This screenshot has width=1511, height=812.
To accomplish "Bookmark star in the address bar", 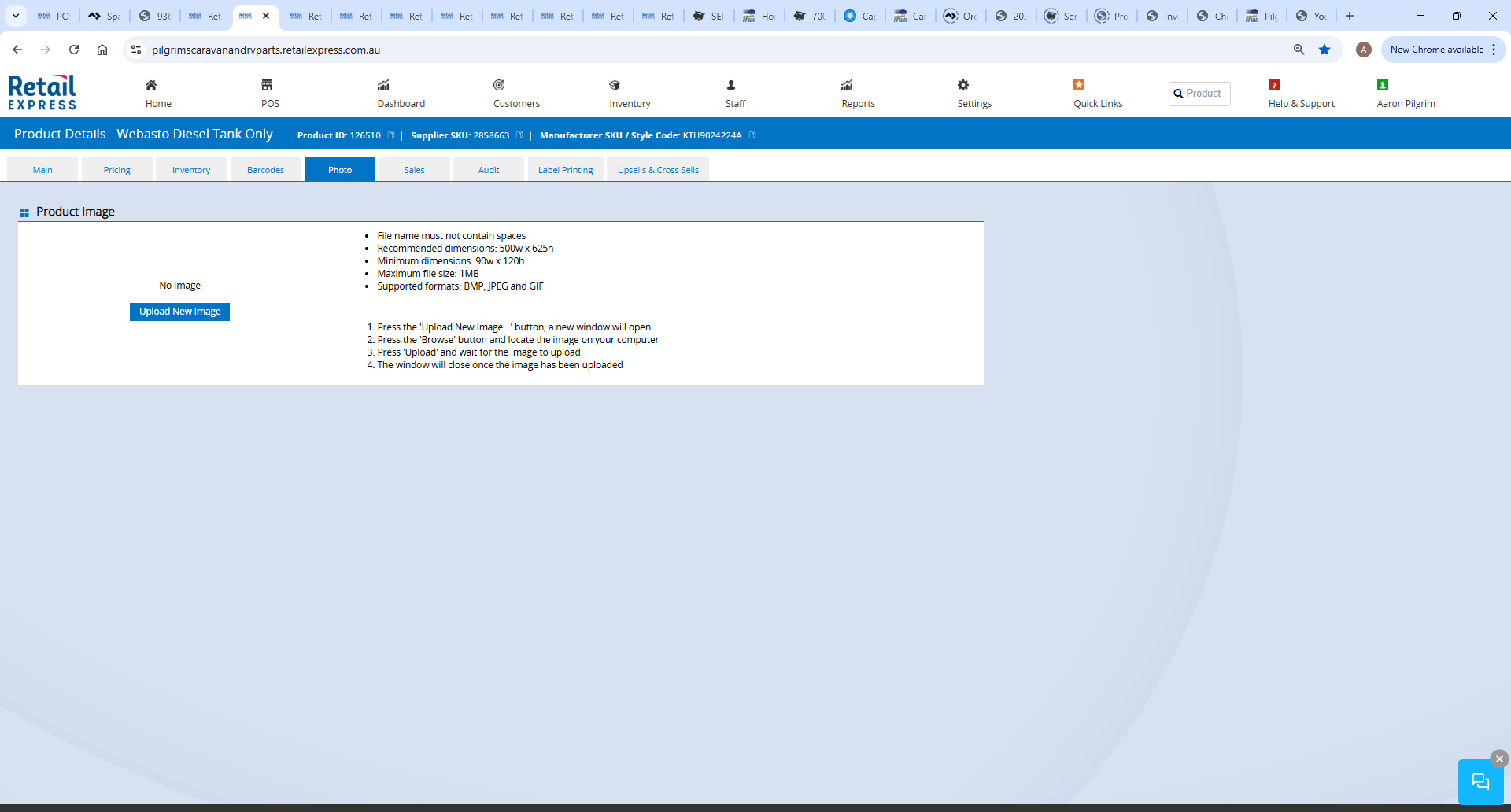I will click(x=1324, y=50).
